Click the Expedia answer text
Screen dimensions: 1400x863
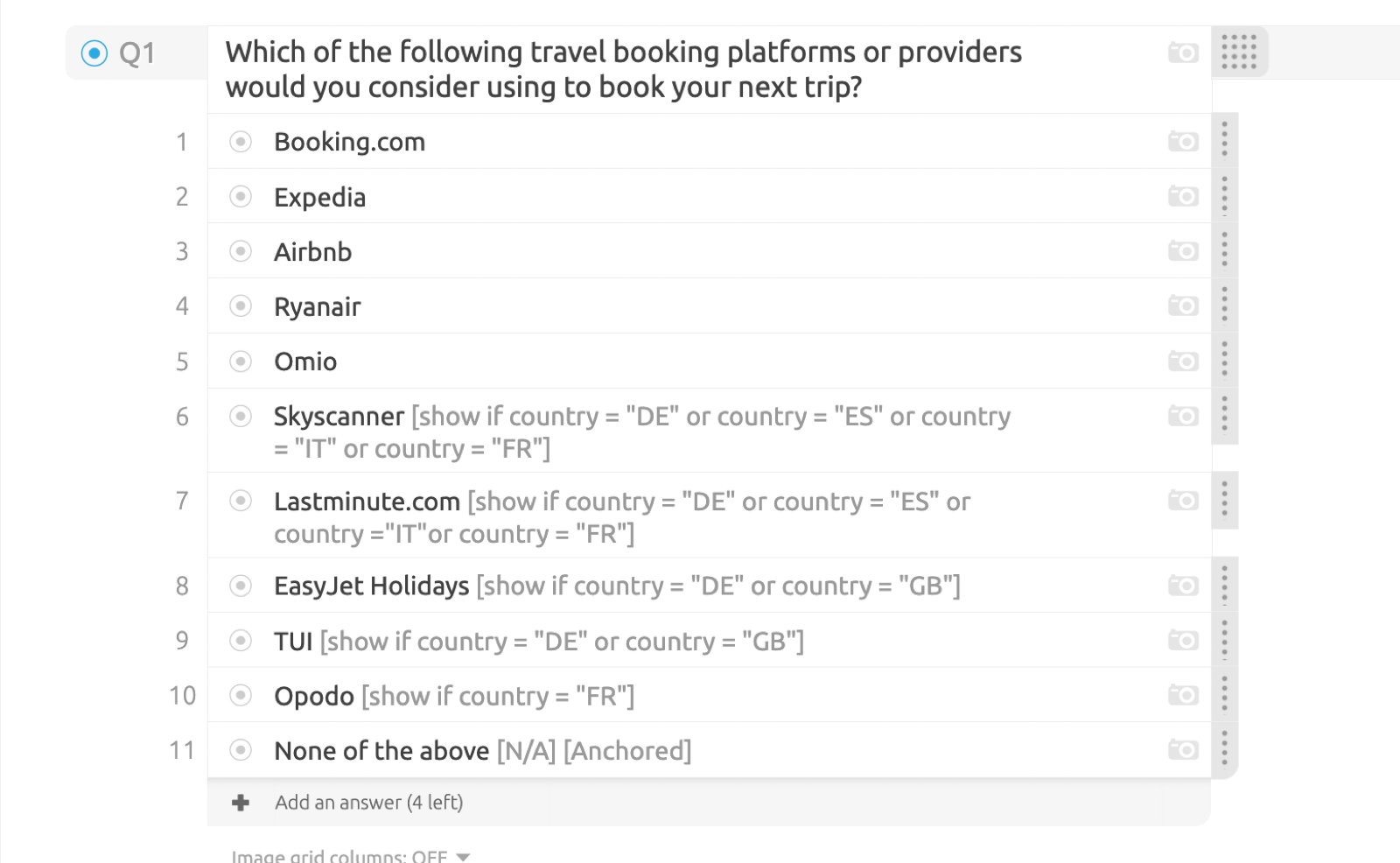[319, 197]
